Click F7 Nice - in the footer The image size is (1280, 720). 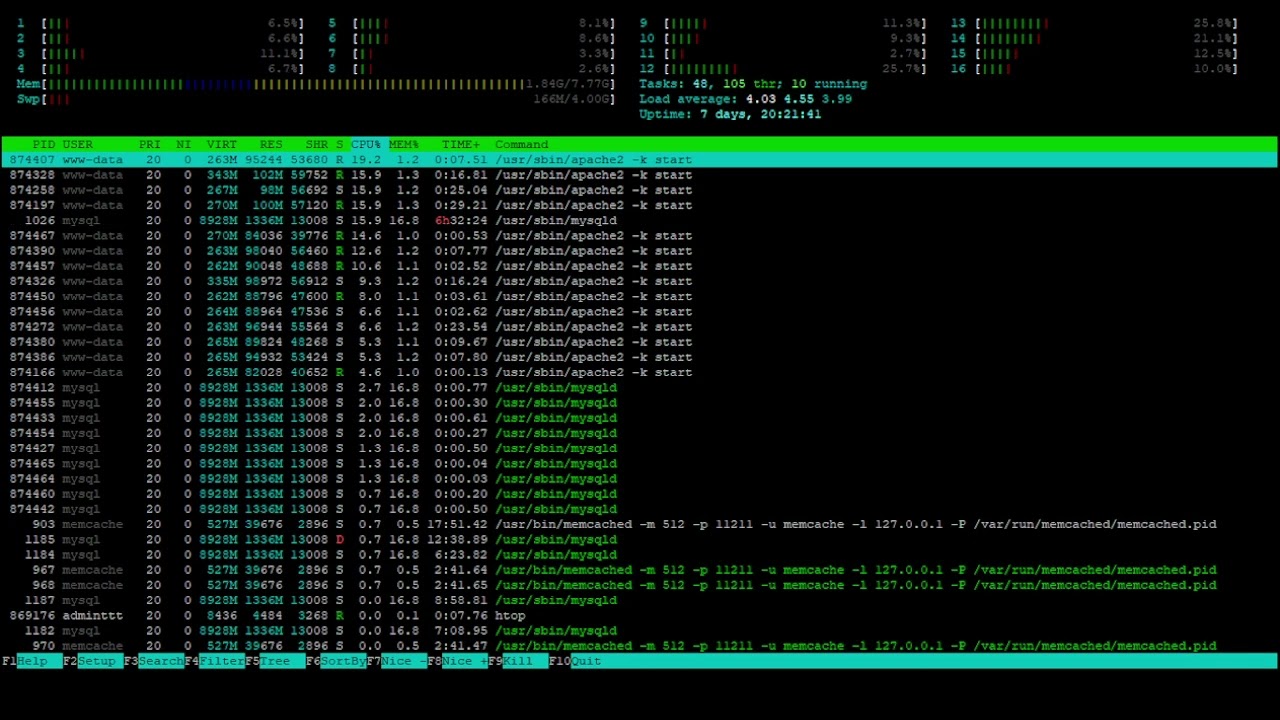click(x=396, y=661)
